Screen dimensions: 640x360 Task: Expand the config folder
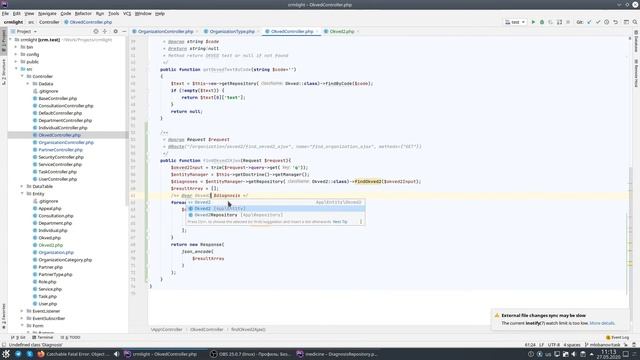click(17, 54)
